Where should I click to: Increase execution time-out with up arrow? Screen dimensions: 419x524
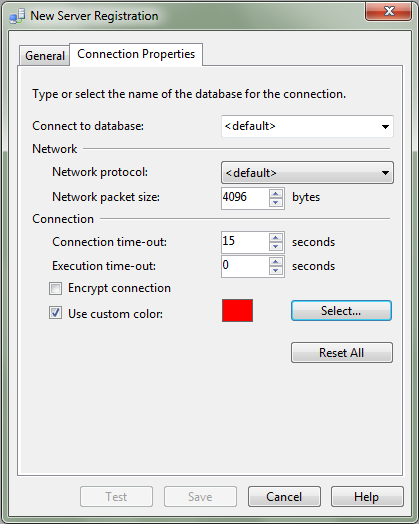pyautogui.click(x=276, y=262)
